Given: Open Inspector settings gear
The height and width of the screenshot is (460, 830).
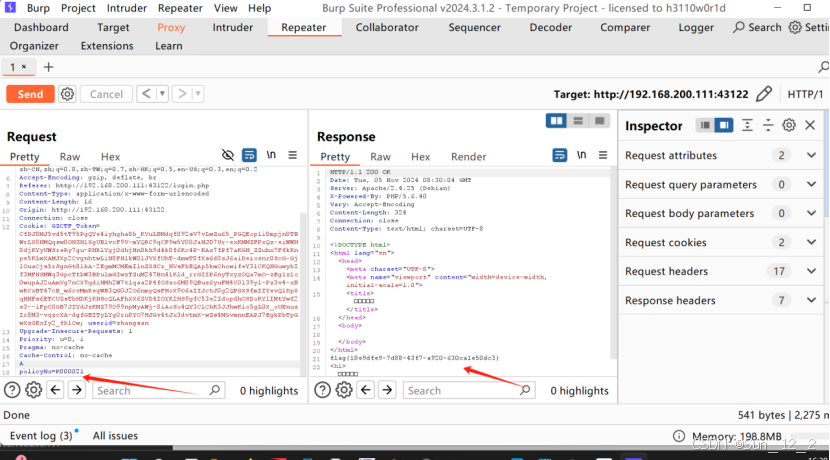Looking at the screenshot, I should [789, 125].
